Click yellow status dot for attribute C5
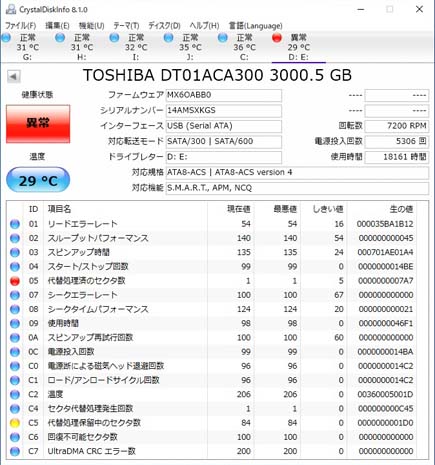Screen dimensions: 435x465 (15, 423)
